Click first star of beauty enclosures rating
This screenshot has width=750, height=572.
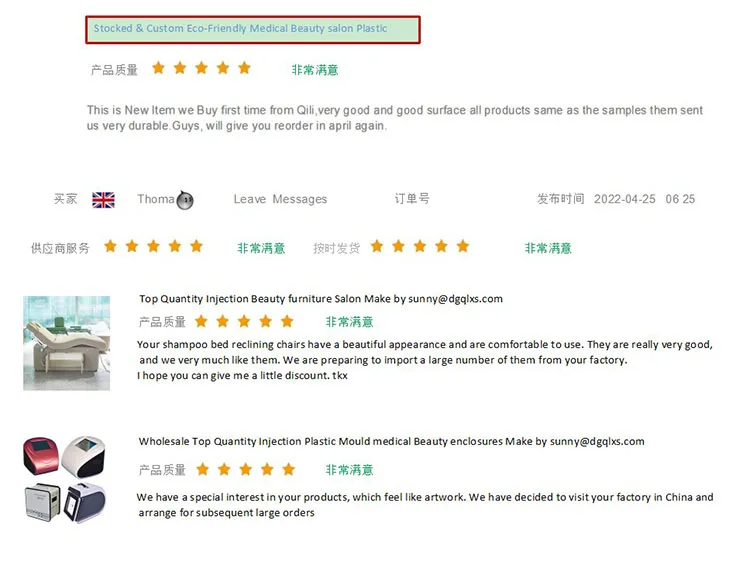click(202, 469)
